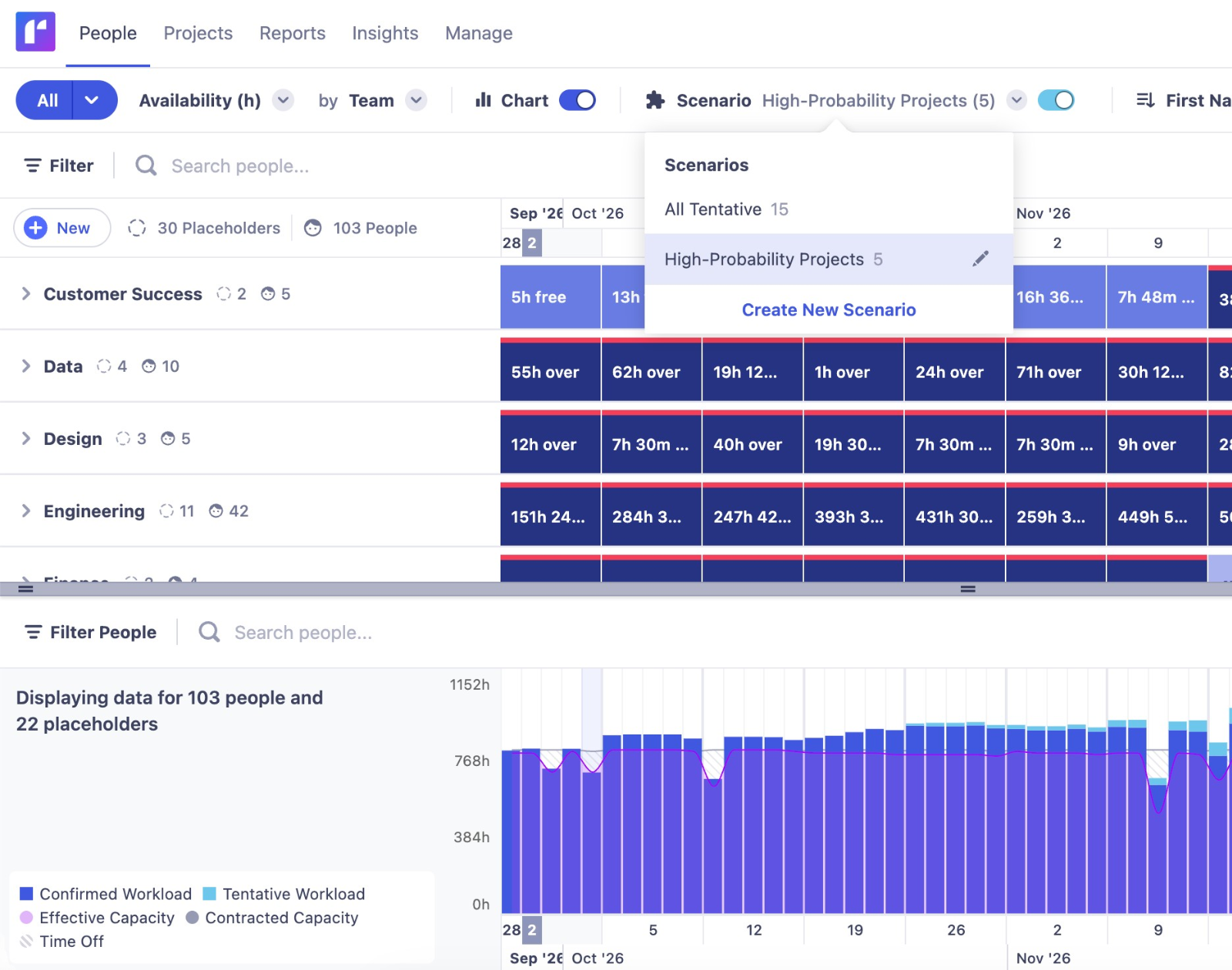This screenshot has width=1232, height=970.
Task: Click the upper Search people field
Action: tap(240, 166)
